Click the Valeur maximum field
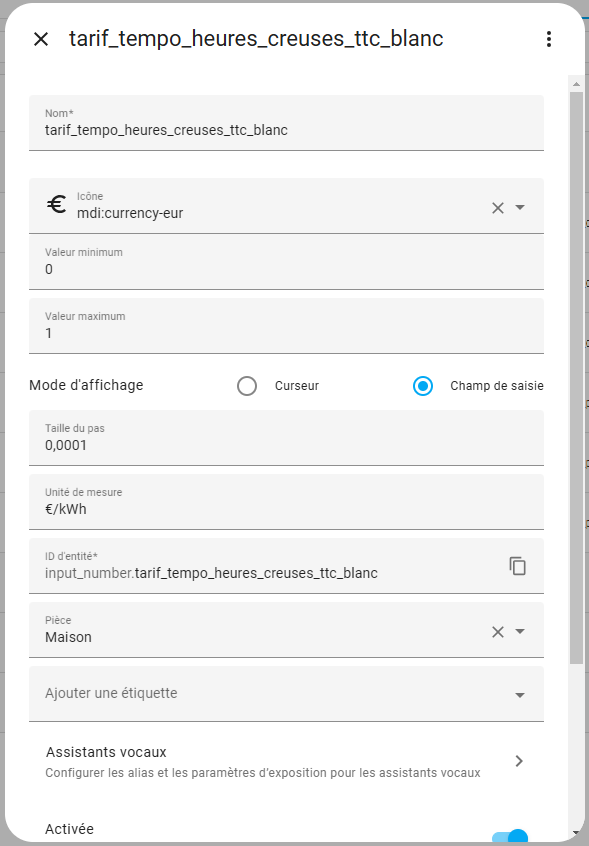 coord(286,326)
